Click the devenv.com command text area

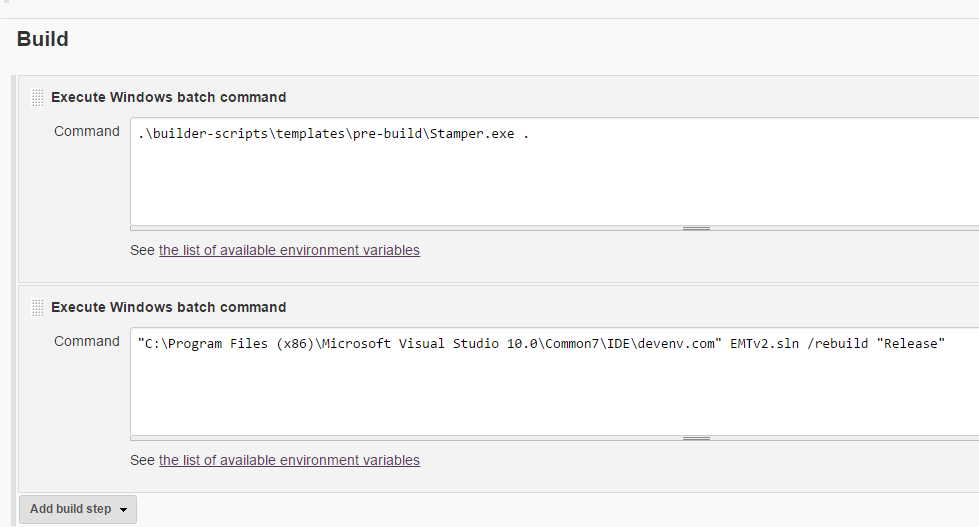(x=554, y=381)
